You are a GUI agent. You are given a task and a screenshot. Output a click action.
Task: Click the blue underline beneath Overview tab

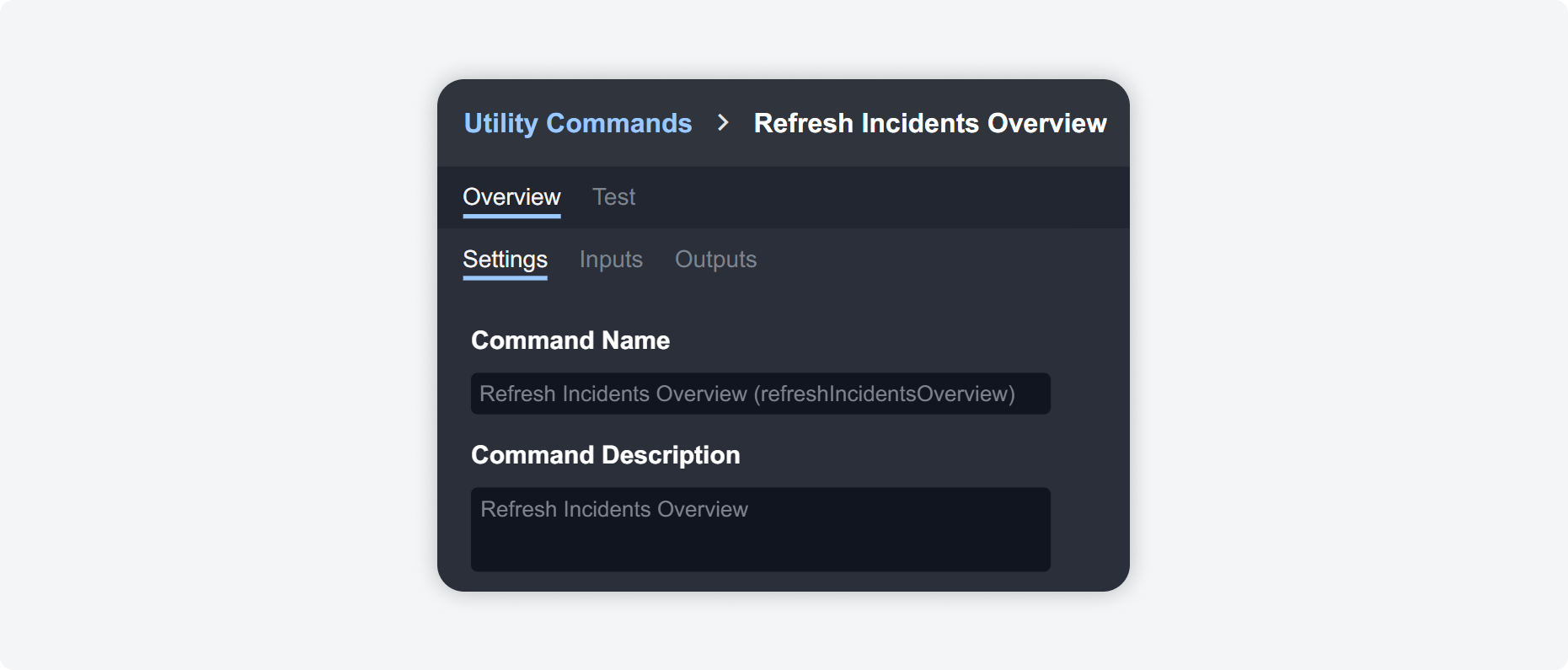click(511, 217)
